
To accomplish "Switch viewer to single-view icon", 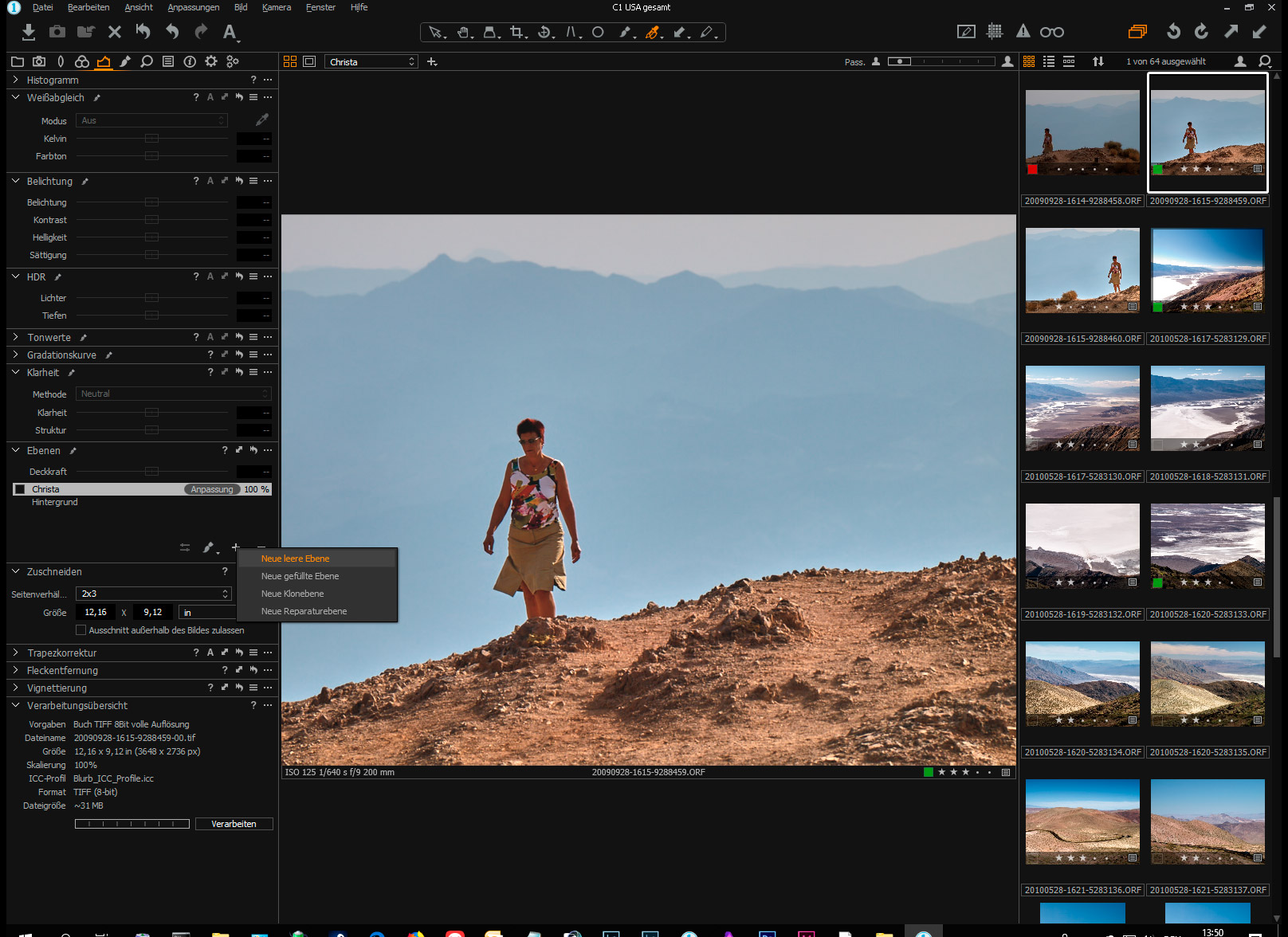I will pyautogui.click(x=309, y=61).
